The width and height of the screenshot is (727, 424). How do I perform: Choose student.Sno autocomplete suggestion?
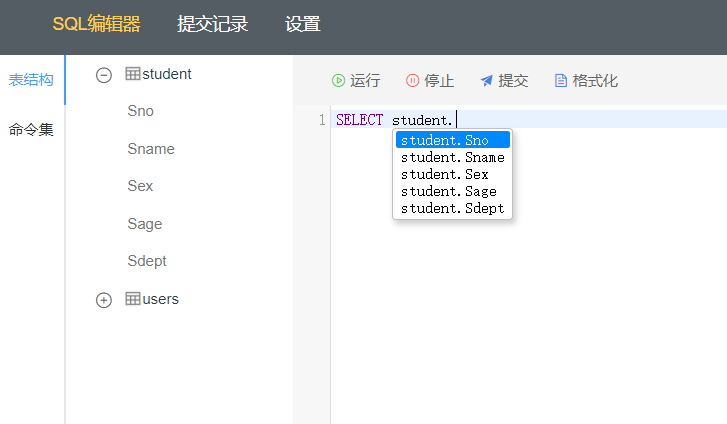453,140
